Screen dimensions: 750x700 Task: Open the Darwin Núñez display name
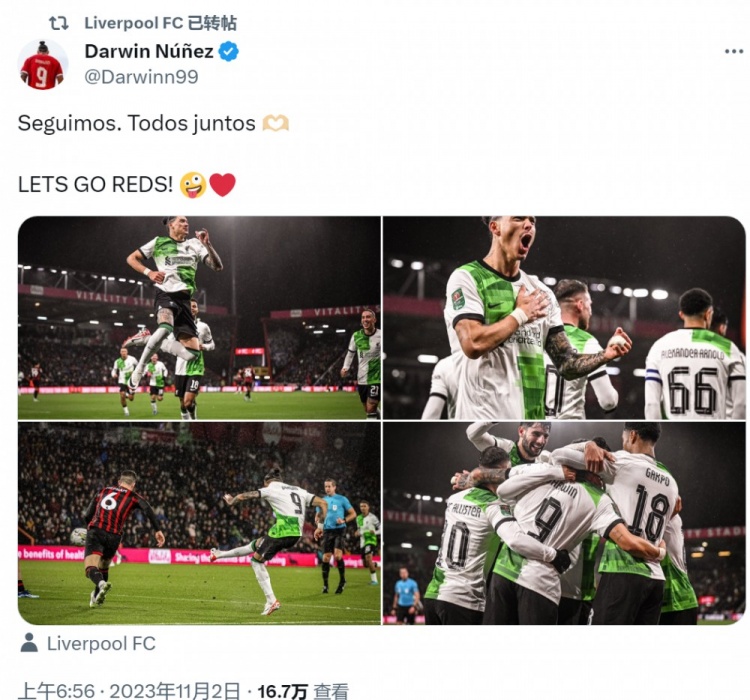149,51
